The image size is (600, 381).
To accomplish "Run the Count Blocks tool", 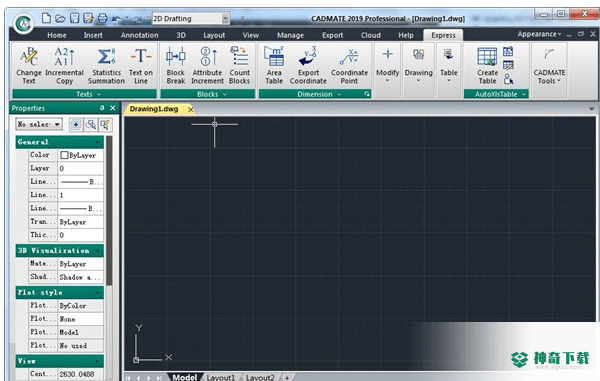I will point(240,66).
